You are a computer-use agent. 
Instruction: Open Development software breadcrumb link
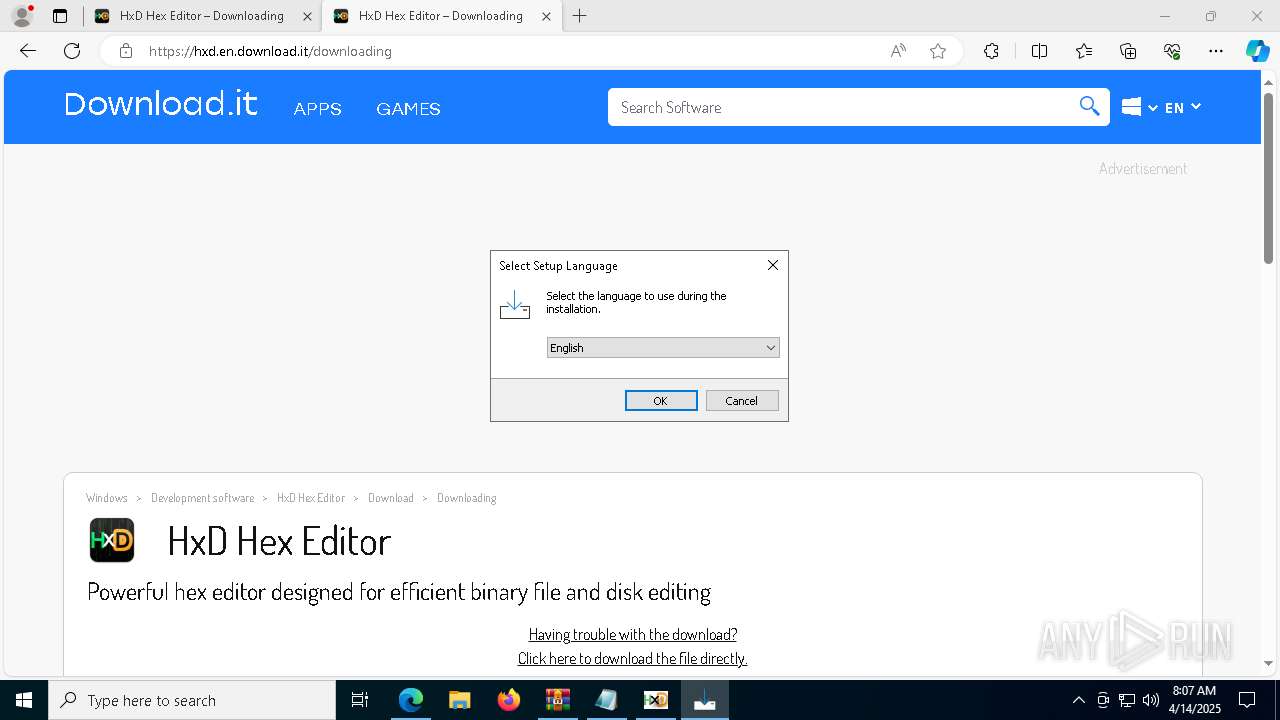click(202, 498)
